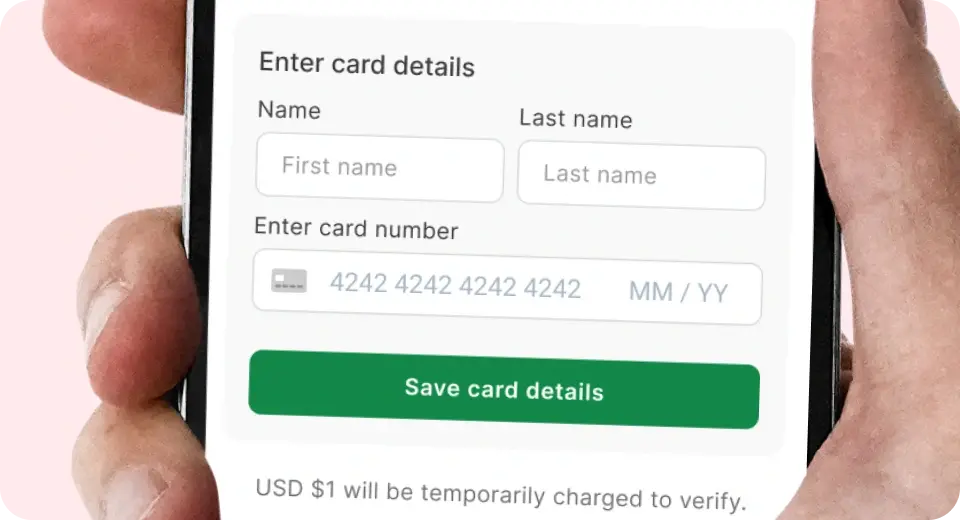
Task: Click the "Enter card details" heading
Action: (x=367, y=65)
